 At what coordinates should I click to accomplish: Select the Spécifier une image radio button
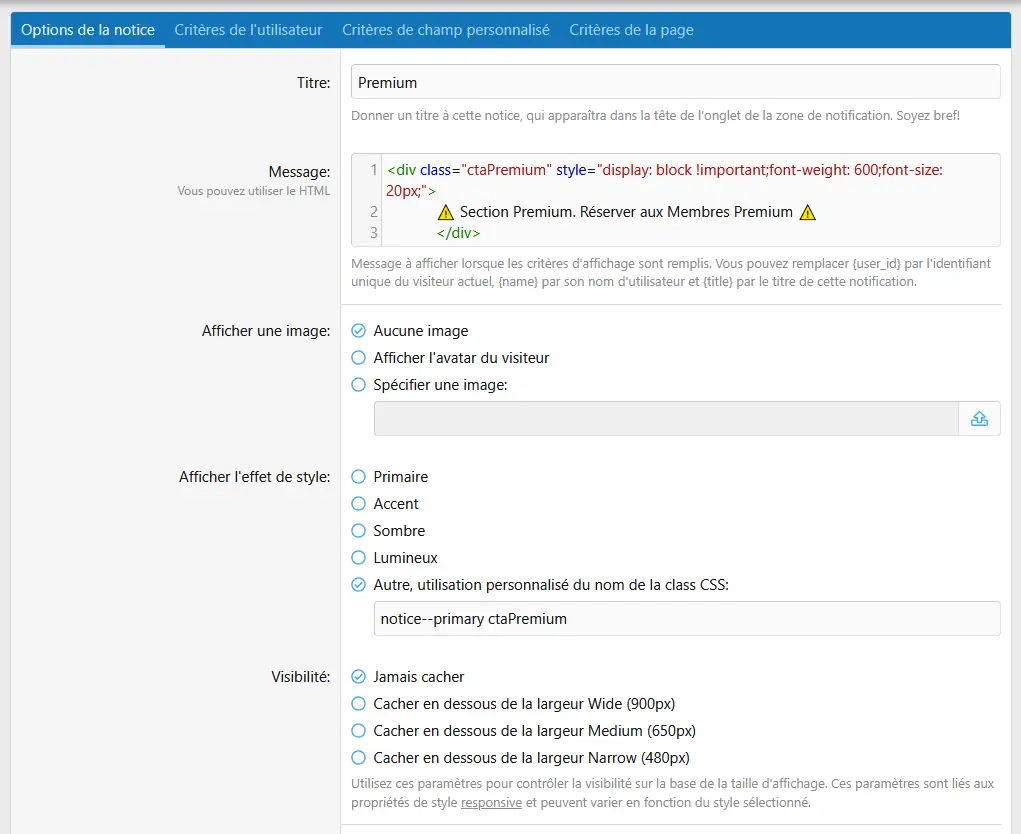[x=359, y=385]
